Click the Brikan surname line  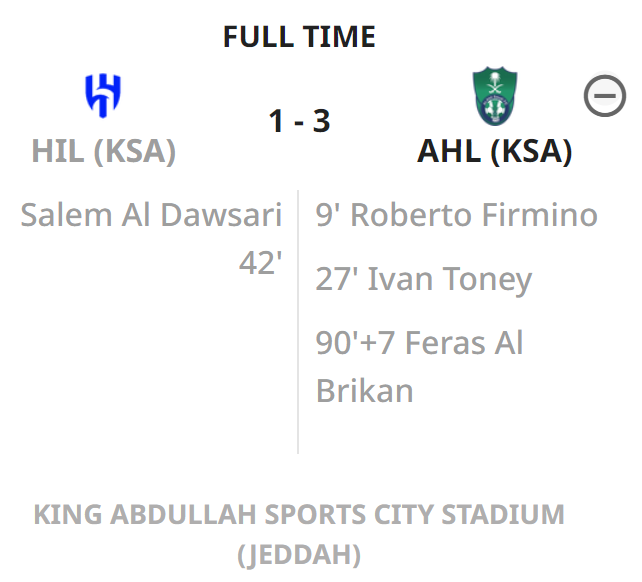364,391
